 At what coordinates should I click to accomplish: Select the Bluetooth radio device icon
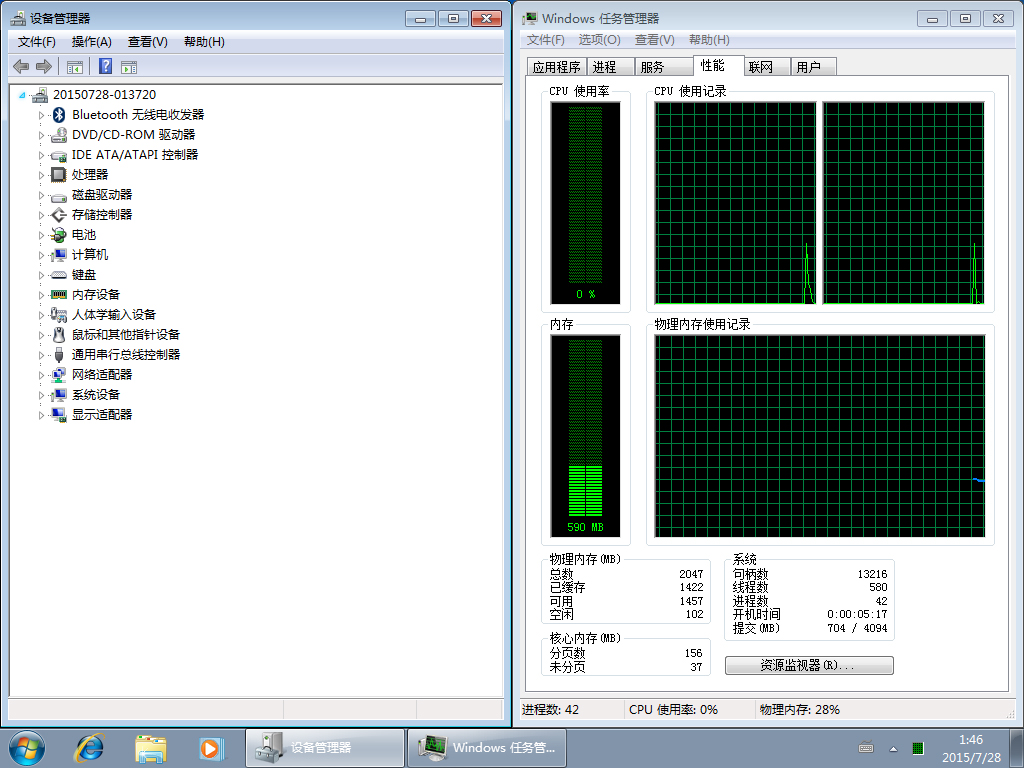(59, 115)
